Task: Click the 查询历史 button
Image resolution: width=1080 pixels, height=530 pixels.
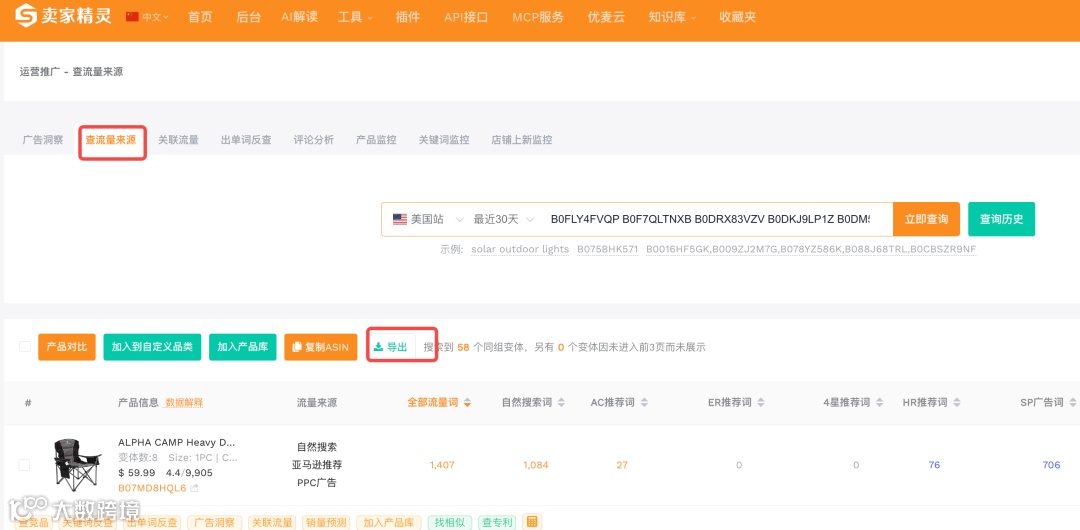Action: pyautogui.click(x=1001, y=219)
